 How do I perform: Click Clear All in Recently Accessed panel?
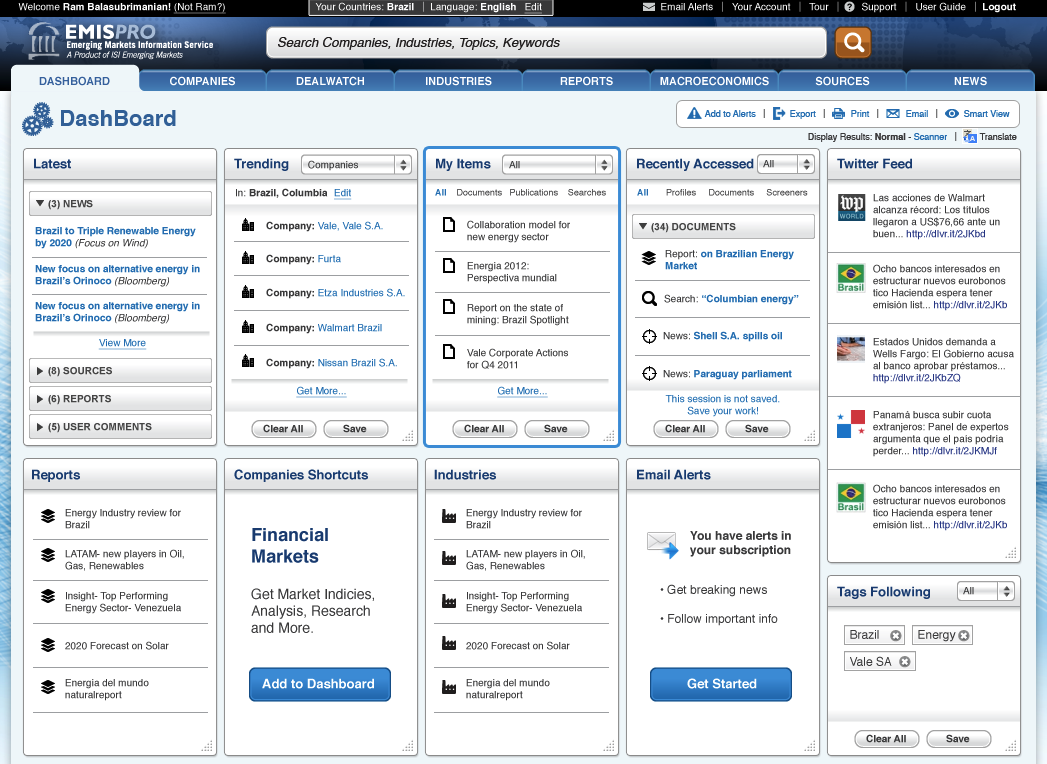point(685,429)
